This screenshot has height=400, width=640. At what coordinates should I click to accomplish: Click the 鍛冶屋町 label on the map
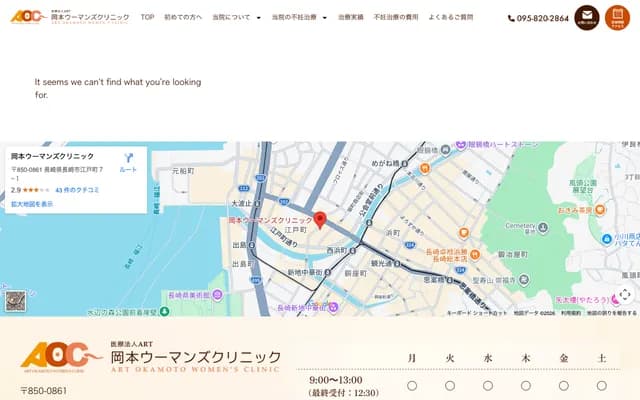[x=513, y=255]
